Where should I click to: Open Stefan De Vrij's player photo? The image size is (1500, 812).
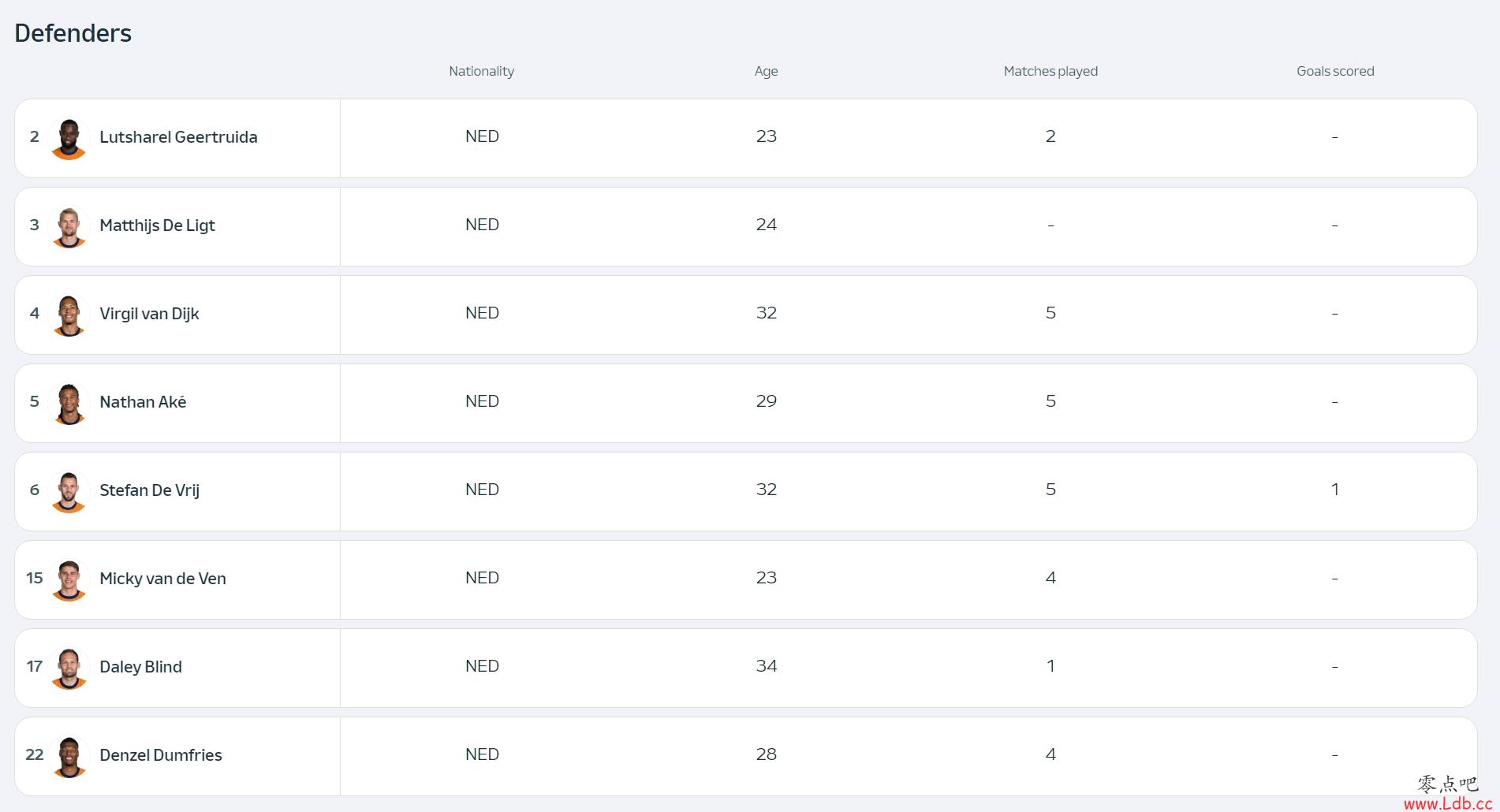[69, 491]
